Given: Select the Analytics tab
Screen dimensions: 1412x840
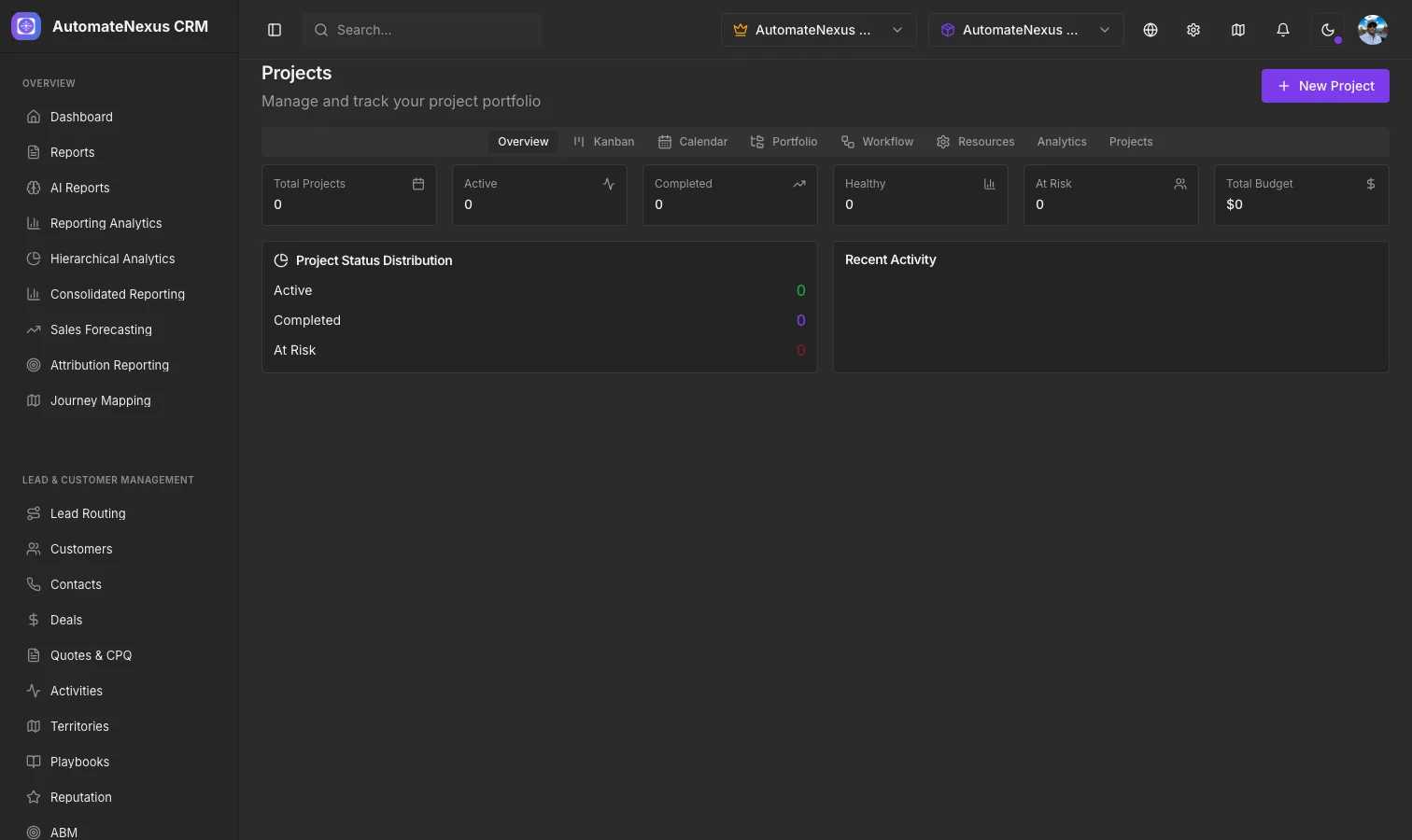Looking at the screenshot, I should pos(1062,142).
